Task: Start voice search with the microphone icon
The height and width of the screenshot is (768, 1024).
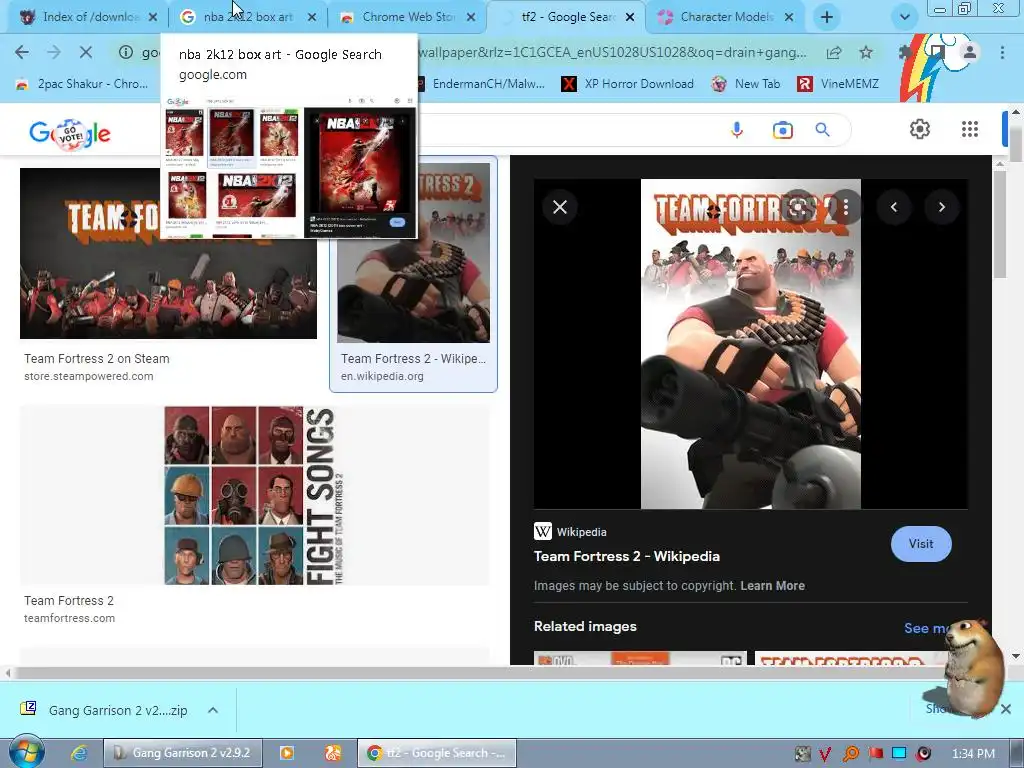Action: [x=737, y=130]
